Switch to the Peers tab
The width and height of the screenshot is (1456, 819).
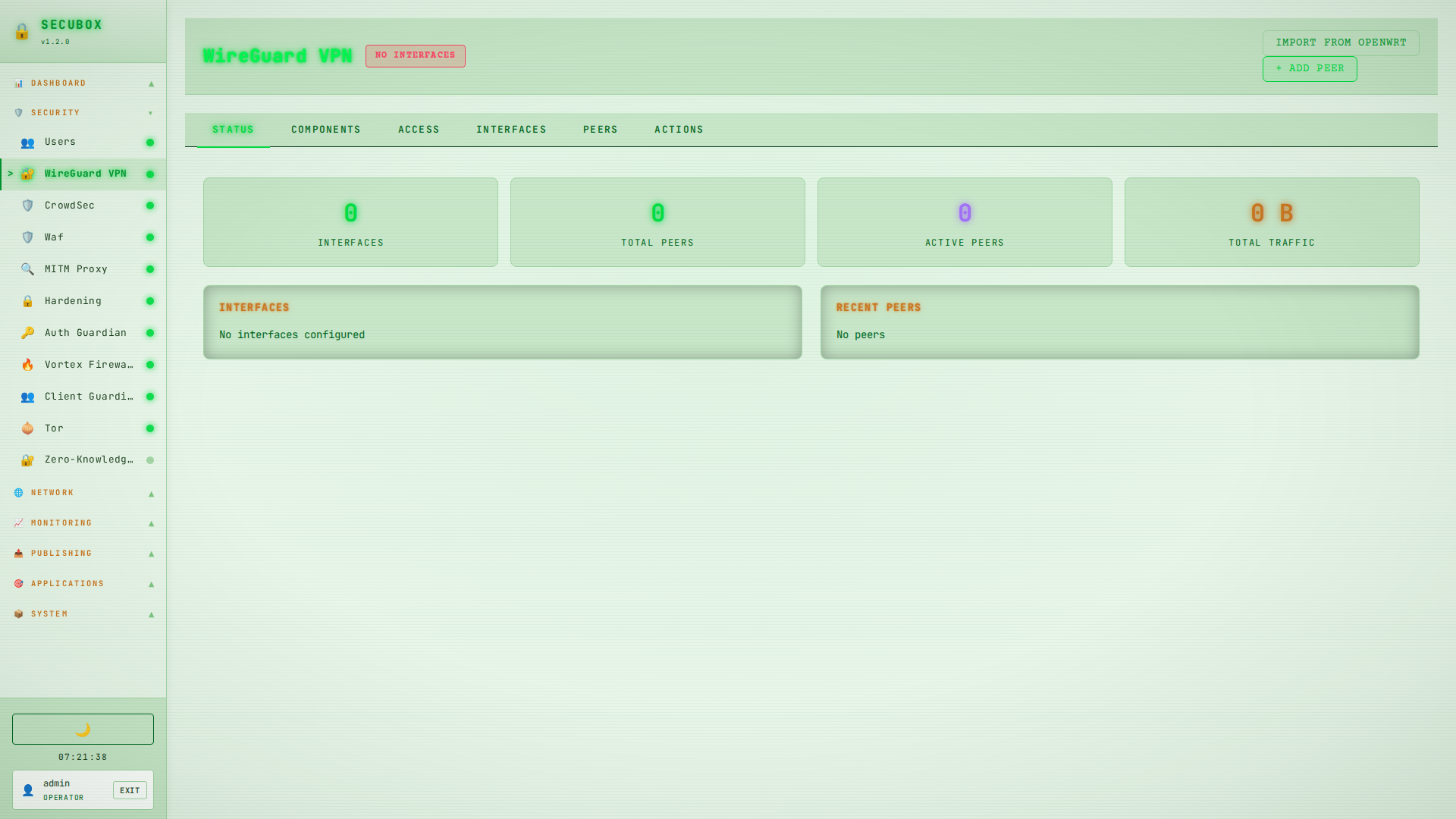(x=600, y=129)
